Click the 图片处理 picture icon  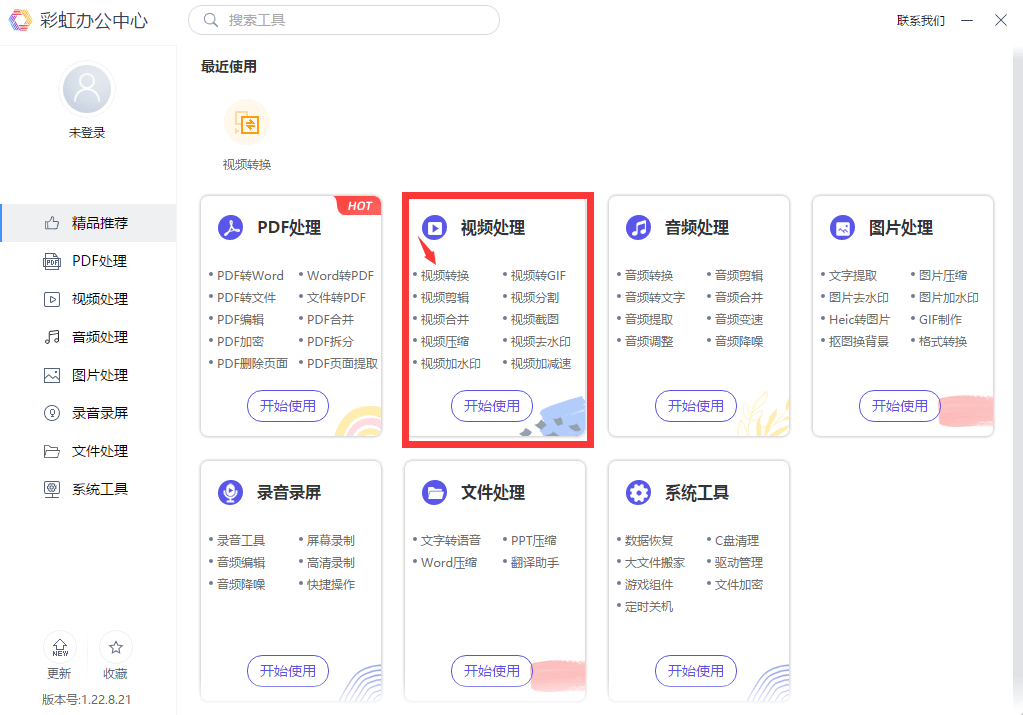pyautogui.click(x=842, y=227)
